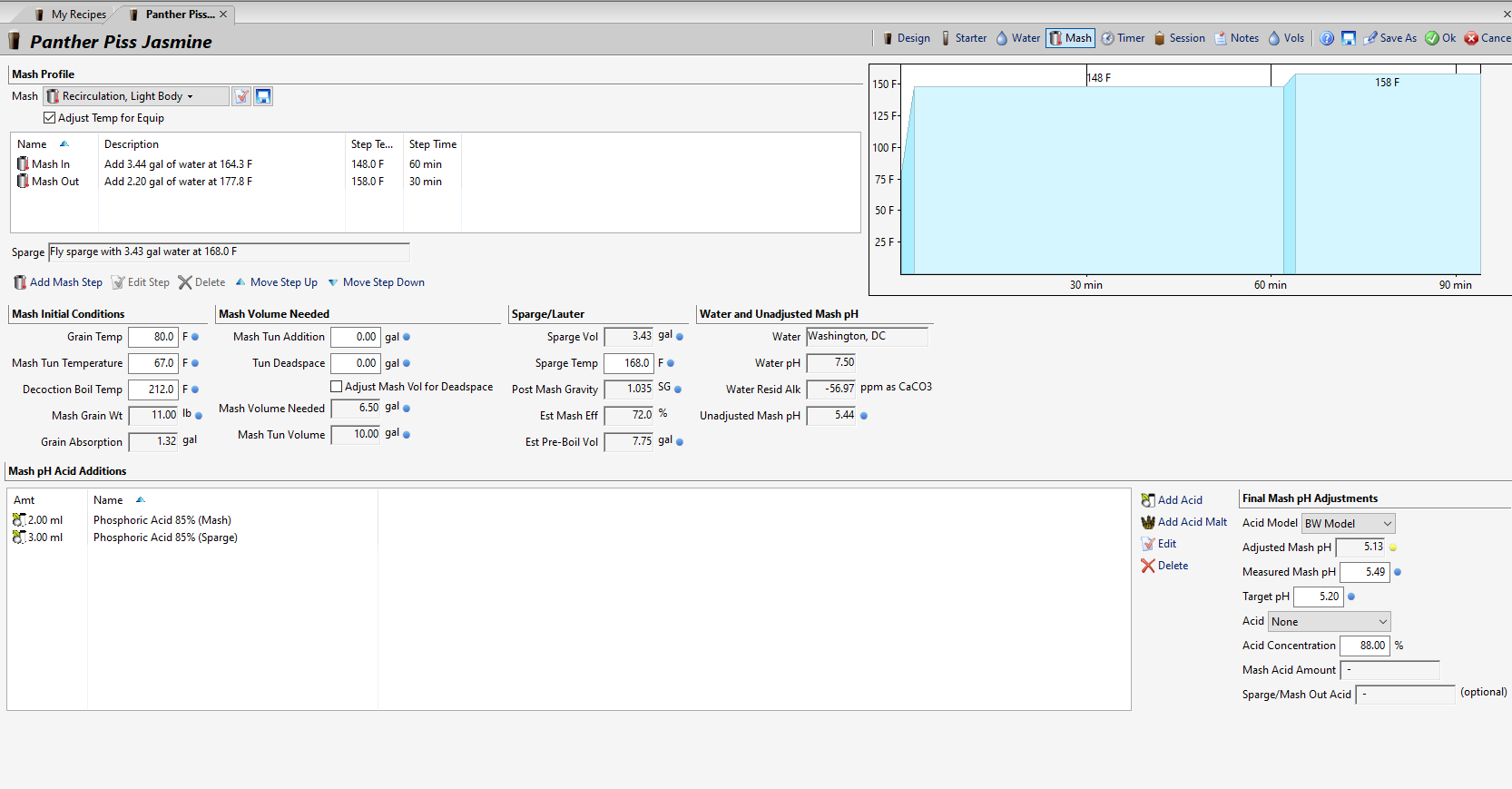Open the Session barrel icon

(1159, 38)
